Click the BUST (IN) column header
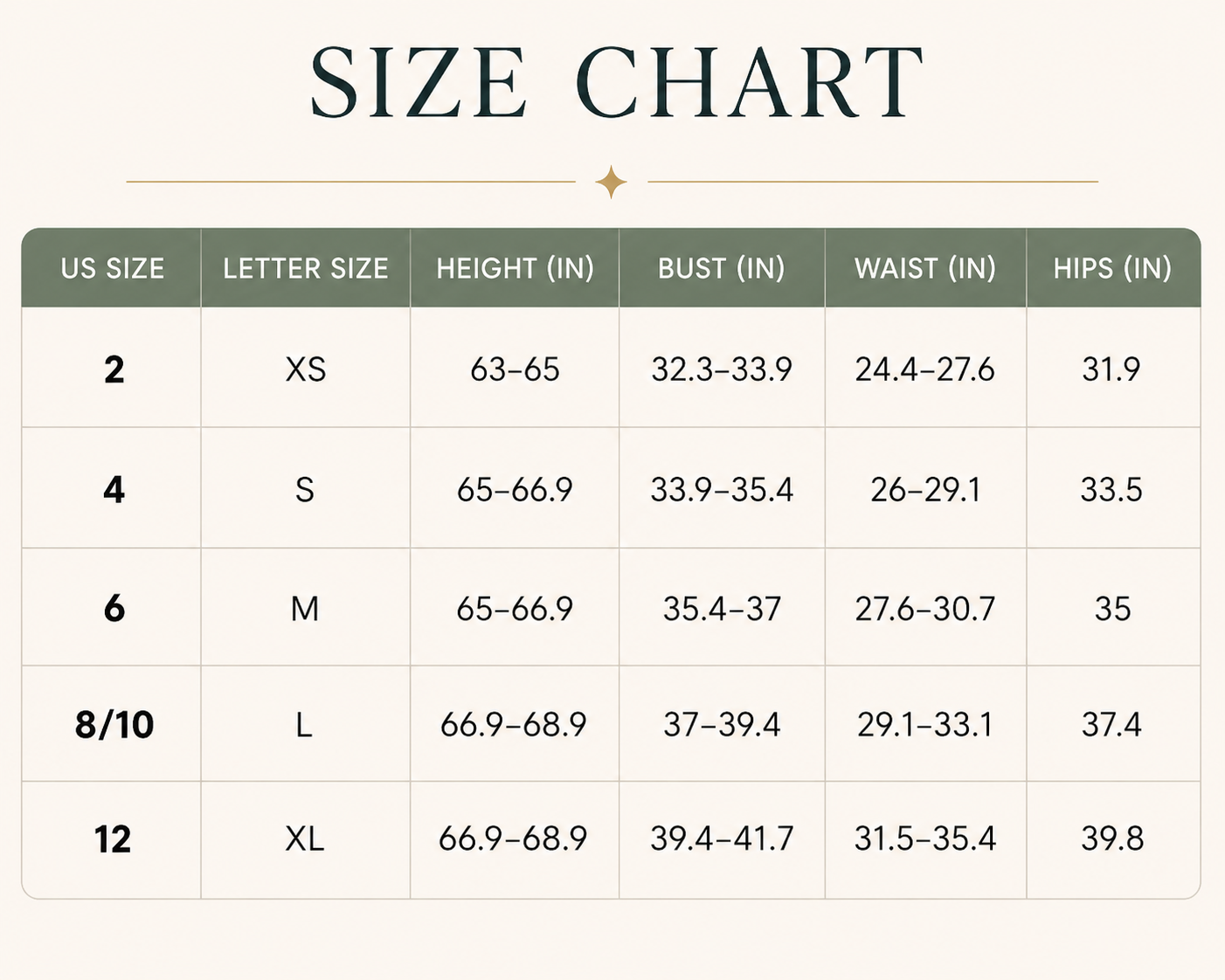The height and width of the screenshot is (980, 1225). (722, 268)
